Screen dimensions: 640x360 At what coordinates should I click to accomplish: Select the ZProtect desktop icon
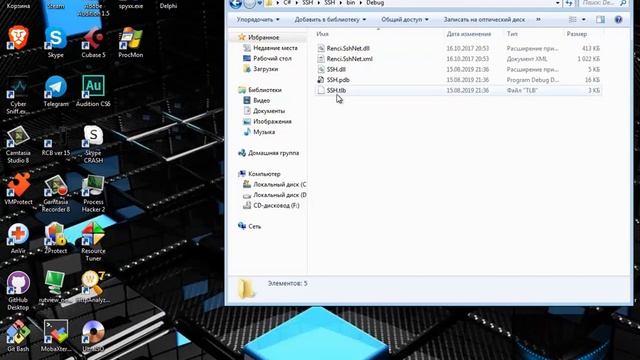56,238
